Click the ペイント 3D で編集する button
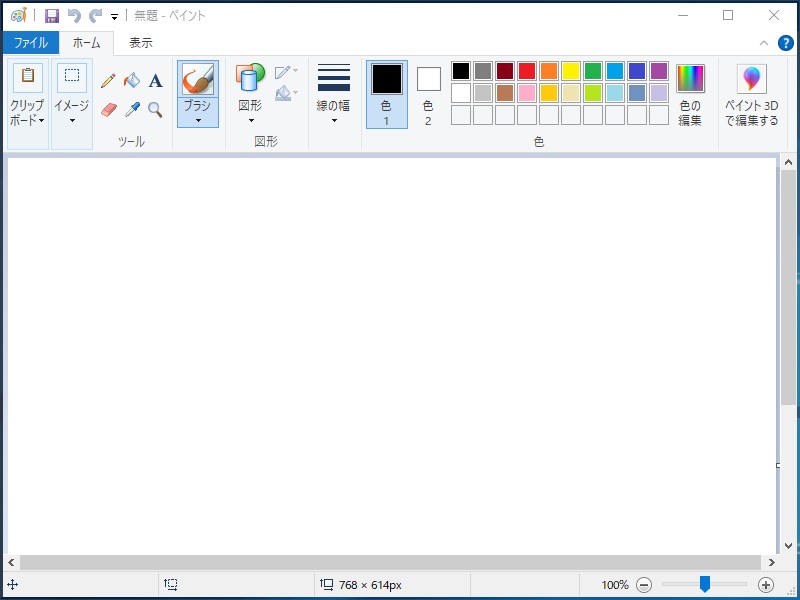This screenshot has height=600, width=800. coord(752,95)
